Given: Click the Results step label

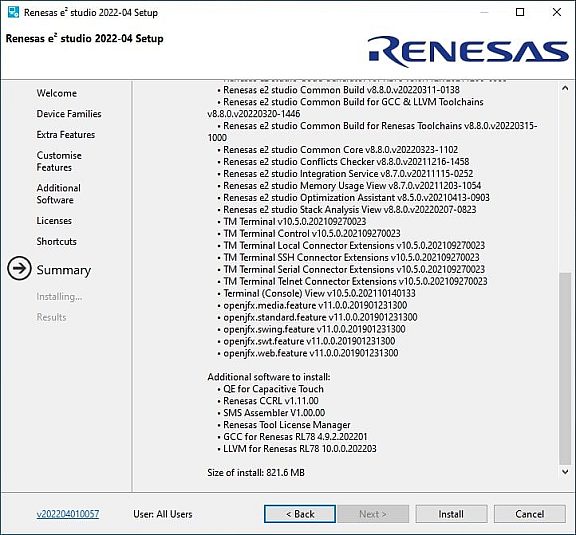Looking at the screenshot, I should tap(51, 317).
